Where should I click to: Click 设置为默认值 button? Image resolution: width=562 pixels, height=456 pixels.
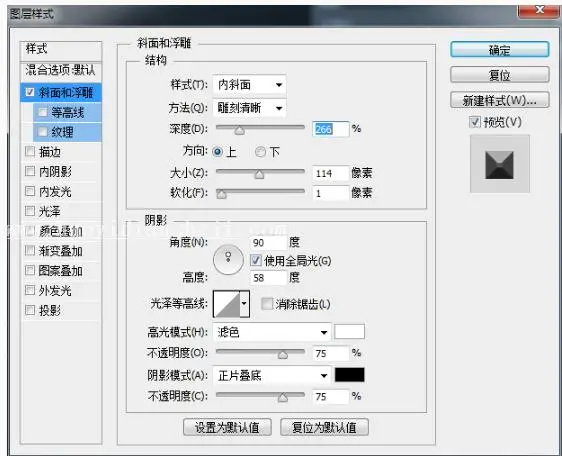click(x=227, y=427)
